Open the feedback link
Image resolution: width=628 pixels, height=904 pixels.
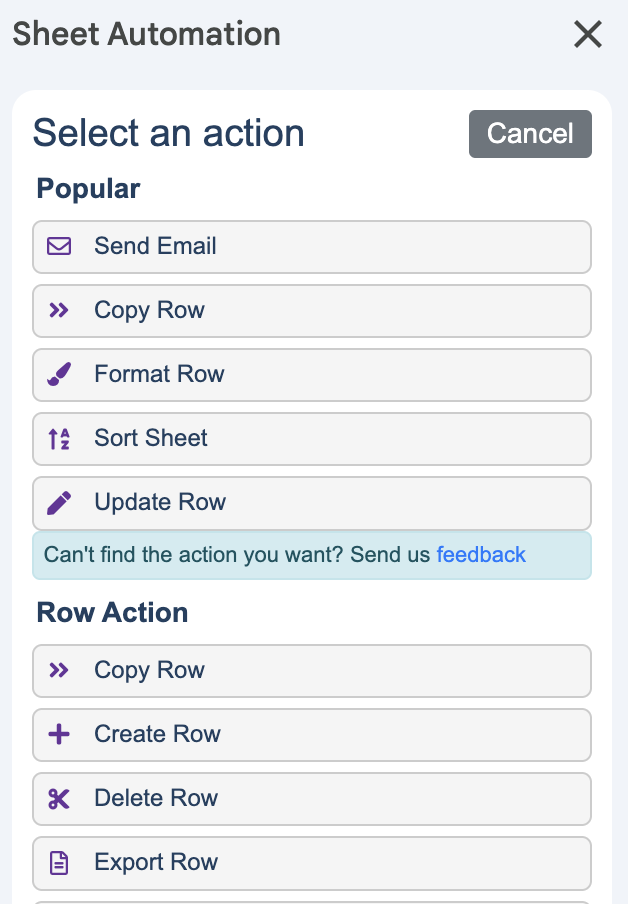tap(481, 555)
